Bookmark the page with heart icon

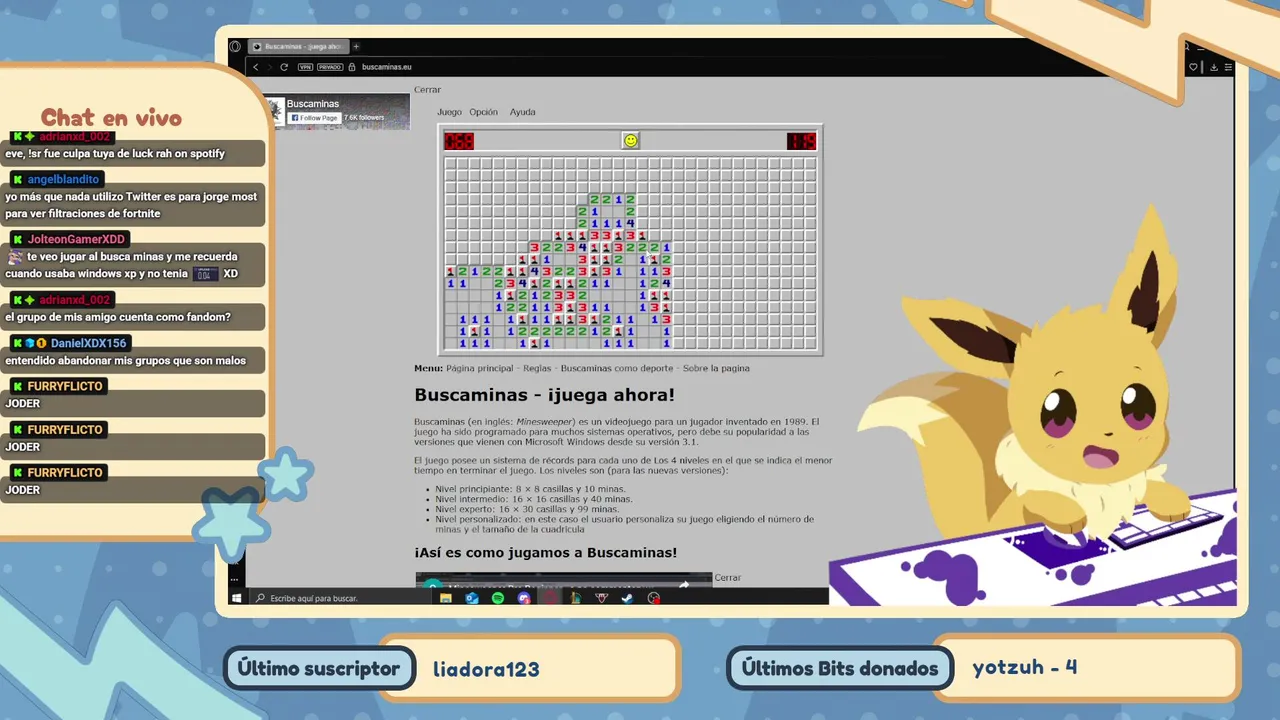click(1193, 67)
